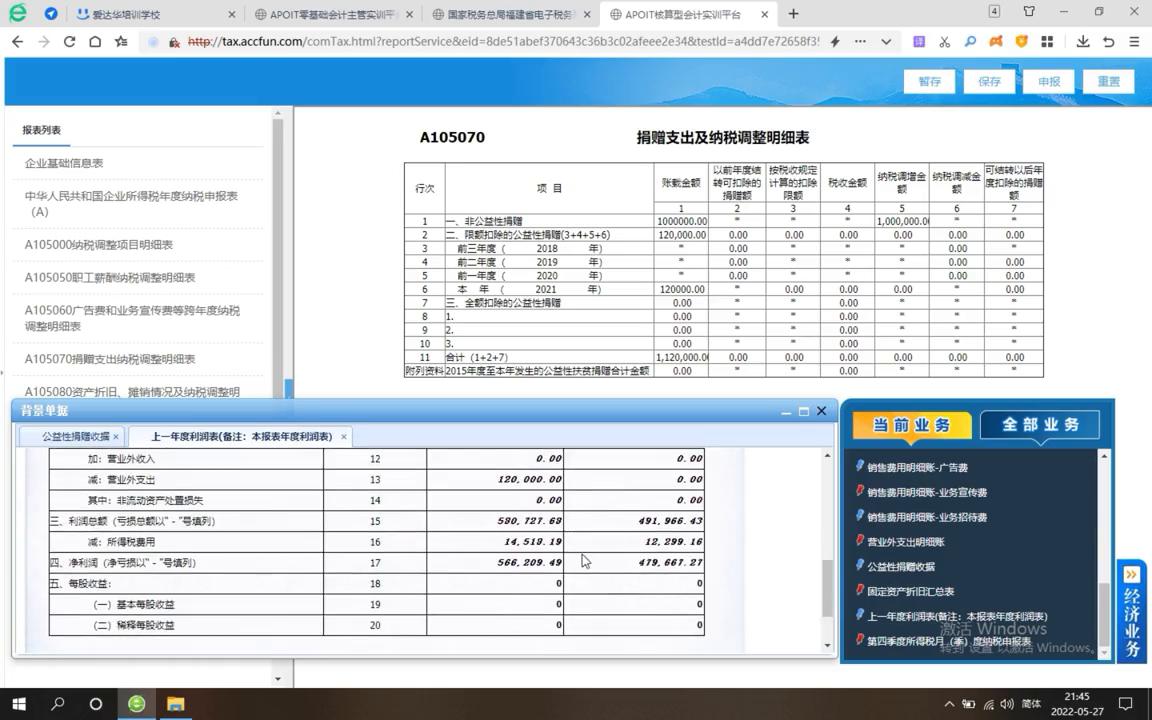The width and height of the screenshot is (1152, 720).
Task: Click the 申报 button
Action: [1048, 81]
